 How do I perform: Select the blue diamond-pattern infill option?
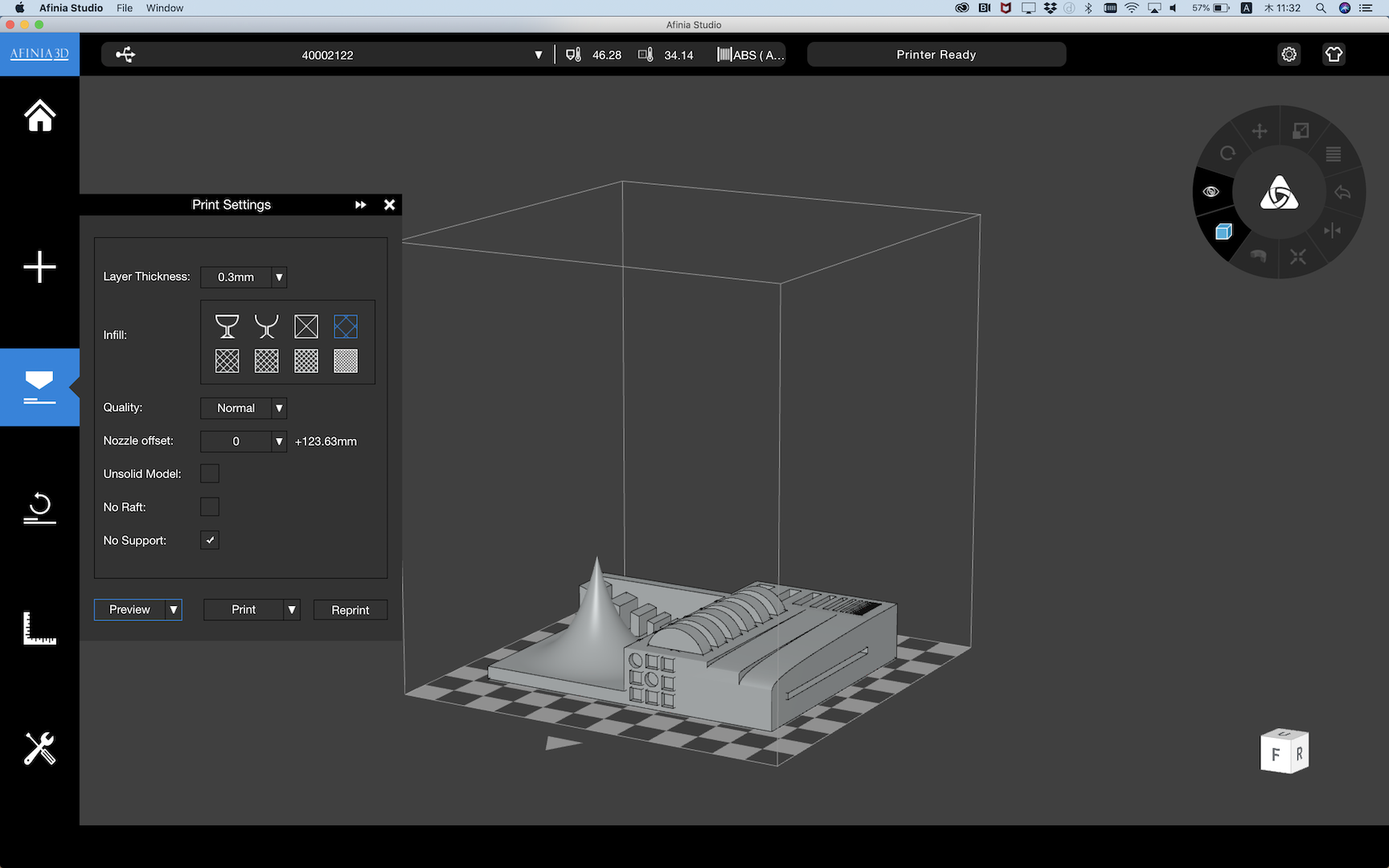(x=346, y=326)
